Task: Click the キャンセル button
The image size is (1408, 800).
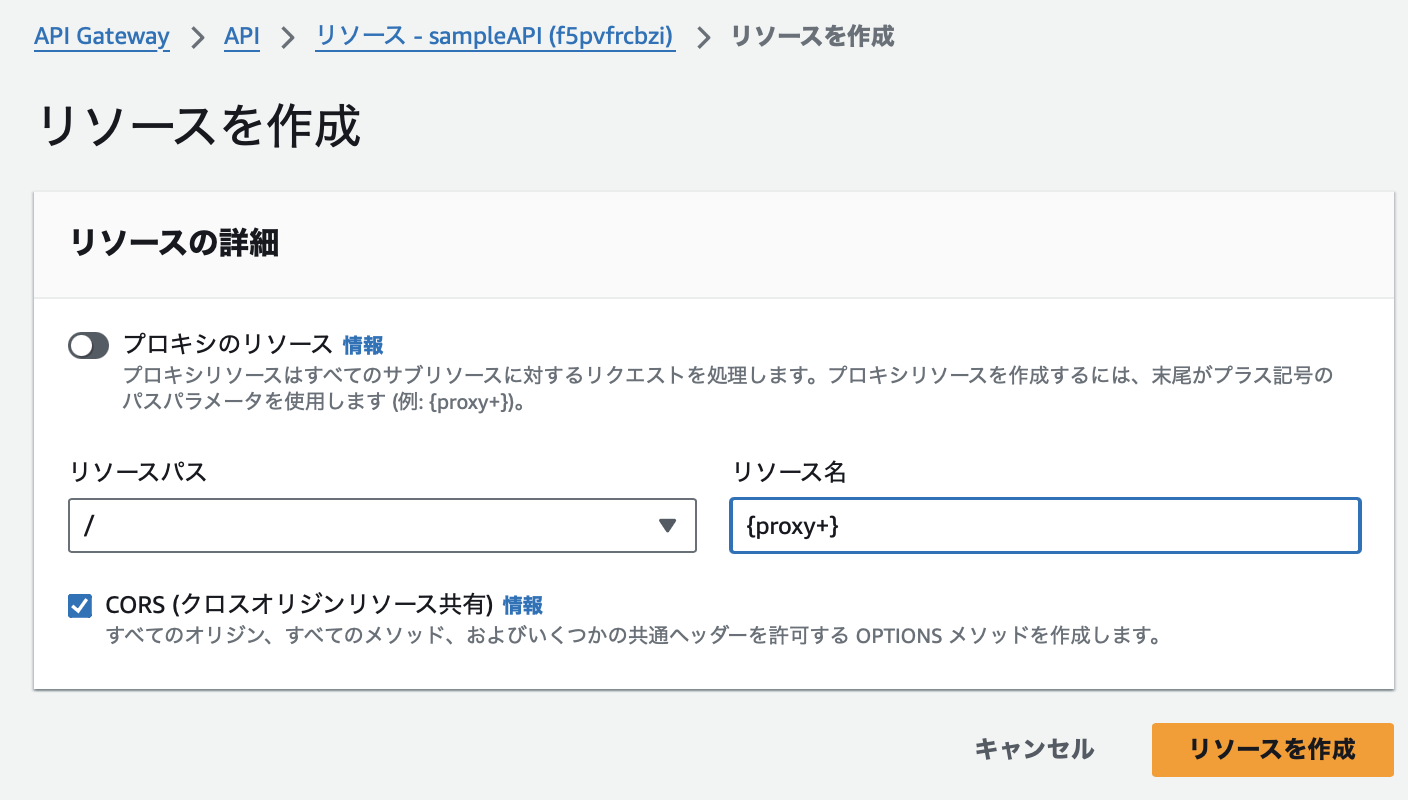Action: (x=1034, y=749)
